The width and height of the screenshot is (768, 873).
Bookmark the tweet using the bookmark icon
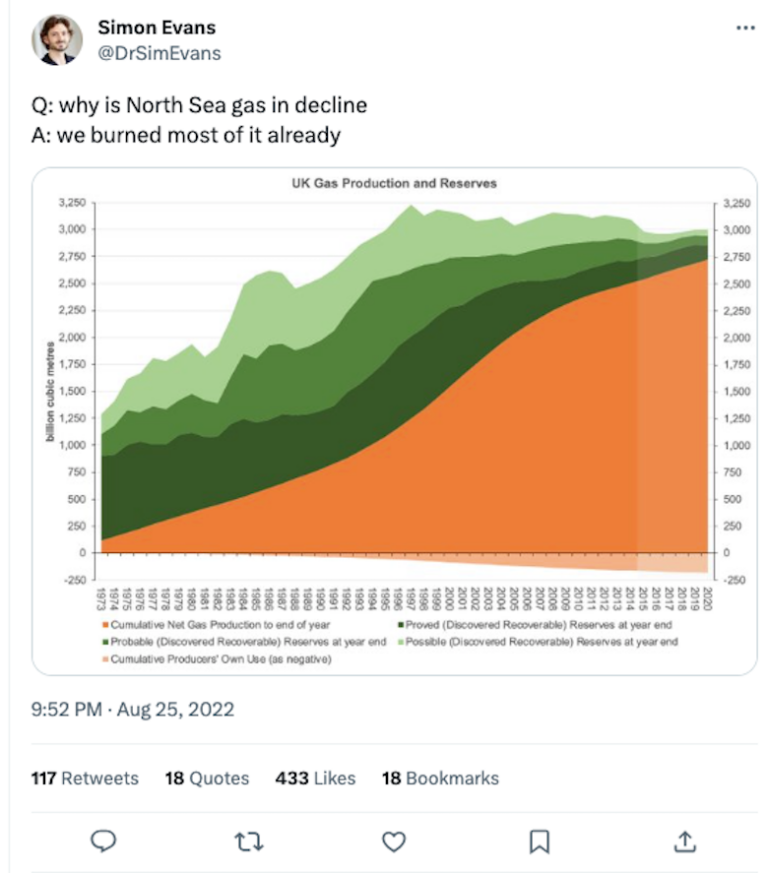point(538,843)
